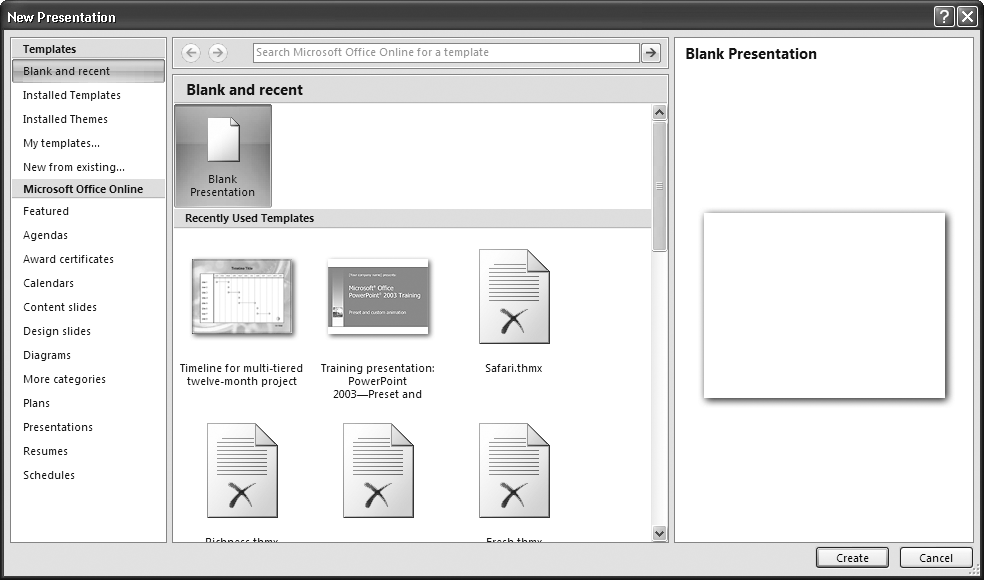
Task: Open the Safari.thmx template icon
Action: pyautogui.click(x=513, y=297)
